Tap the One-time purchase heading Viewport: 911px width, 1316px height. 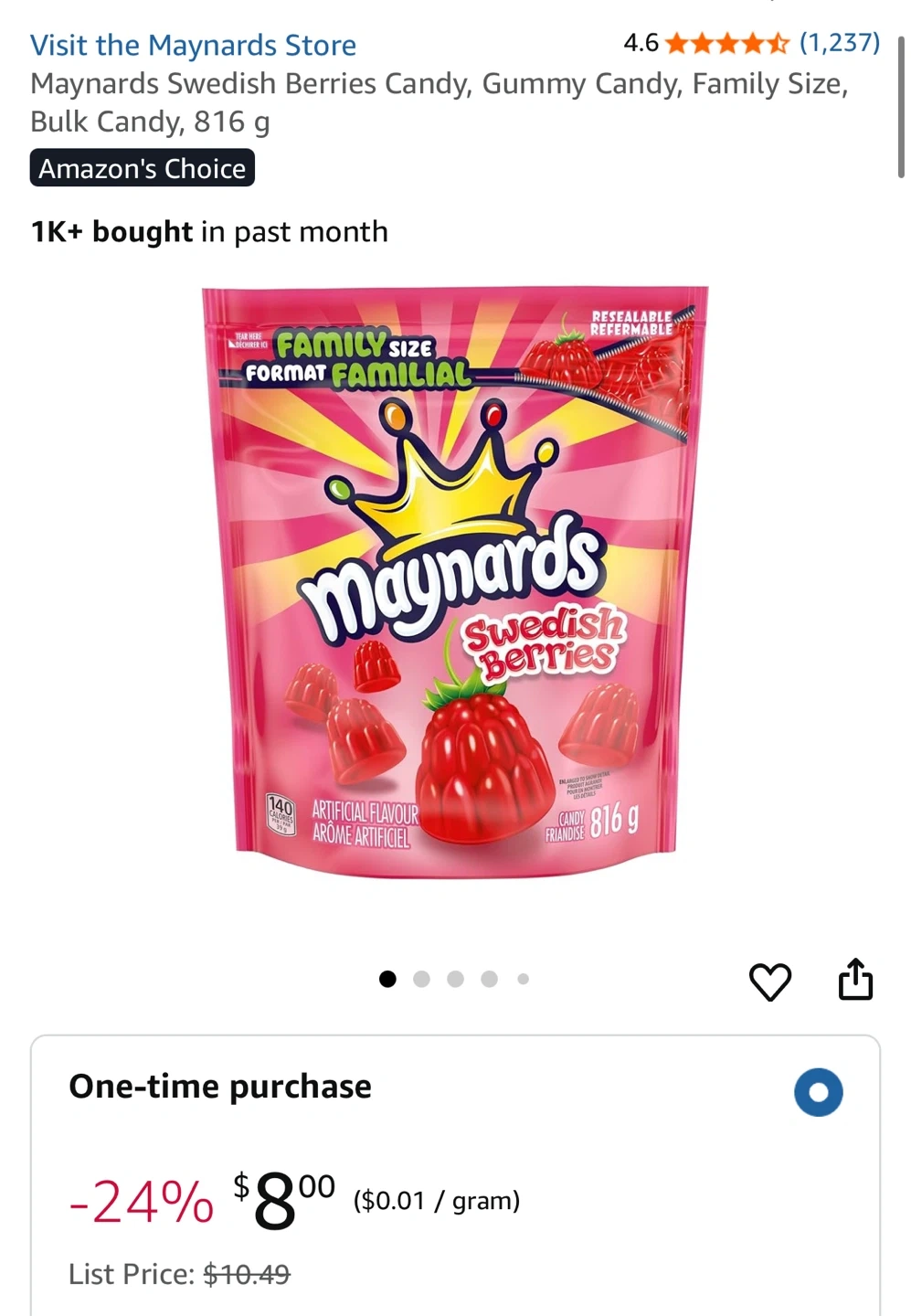click(220, 1087)
